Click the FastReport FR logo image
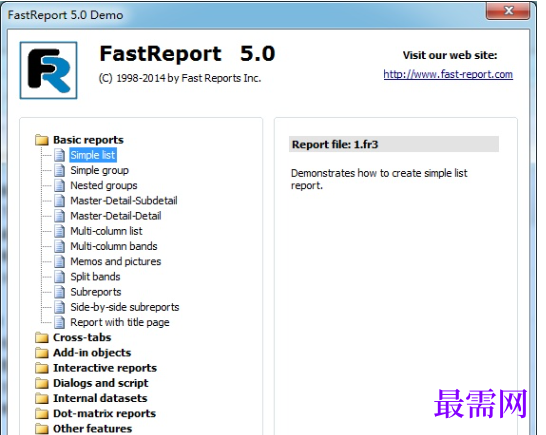Viewport: 546px width, 435px height. pos(48,70)
